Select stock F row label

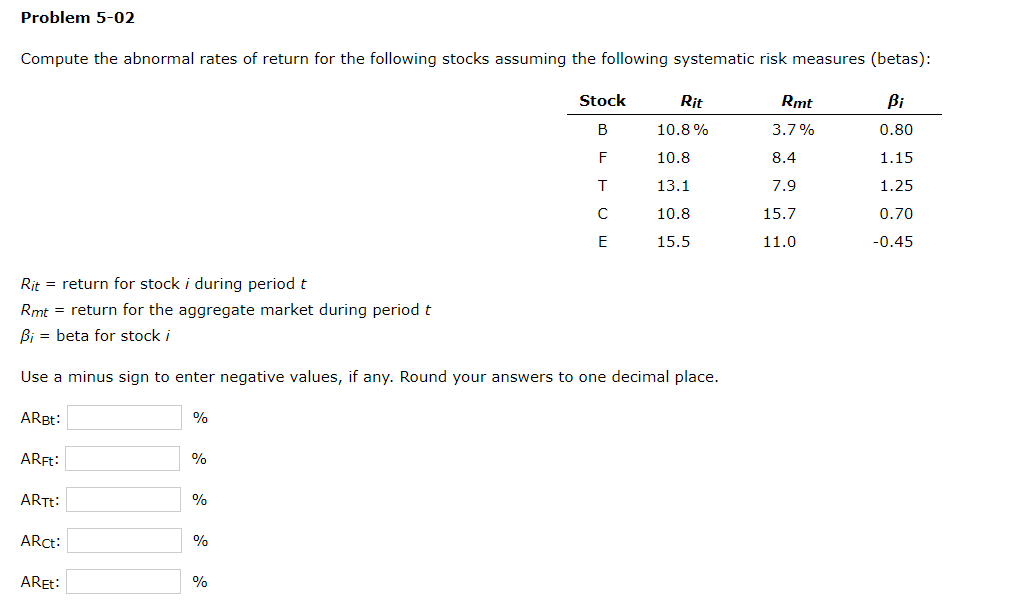[x=602, y=157]
